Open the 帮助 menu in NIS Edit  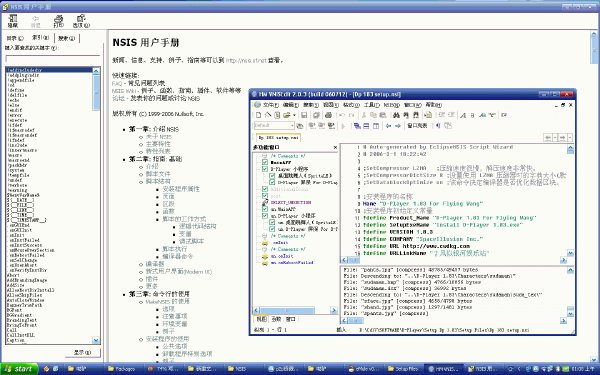(x=434, y=104)
